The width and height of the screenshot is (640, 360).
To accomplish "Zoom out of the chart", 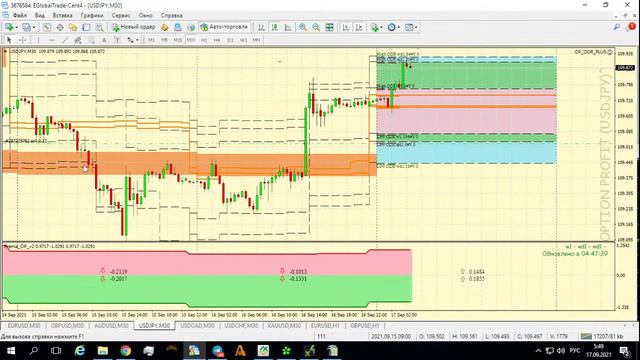I will coord(316,27).
